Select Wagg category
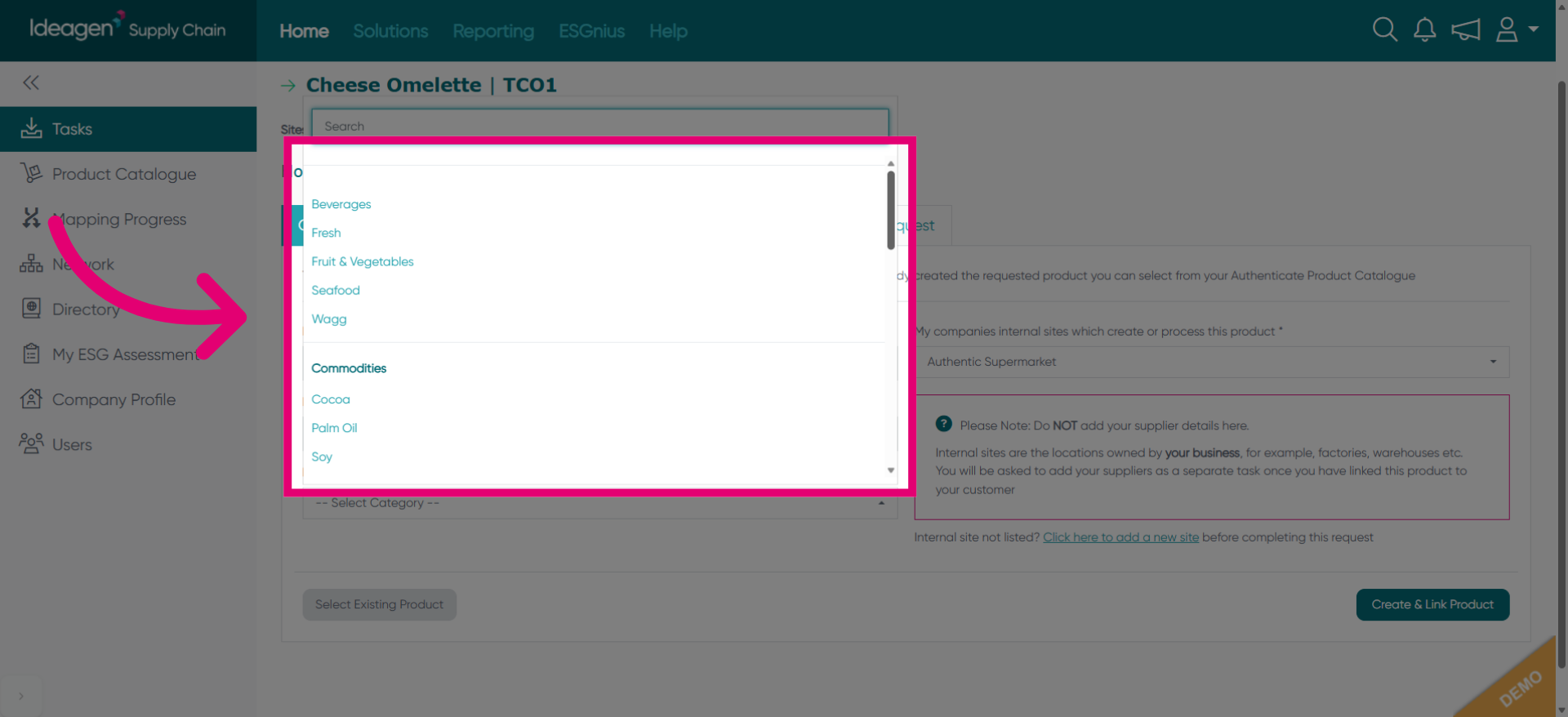Screen dimensions: 1568x717 tap(328, 318)
